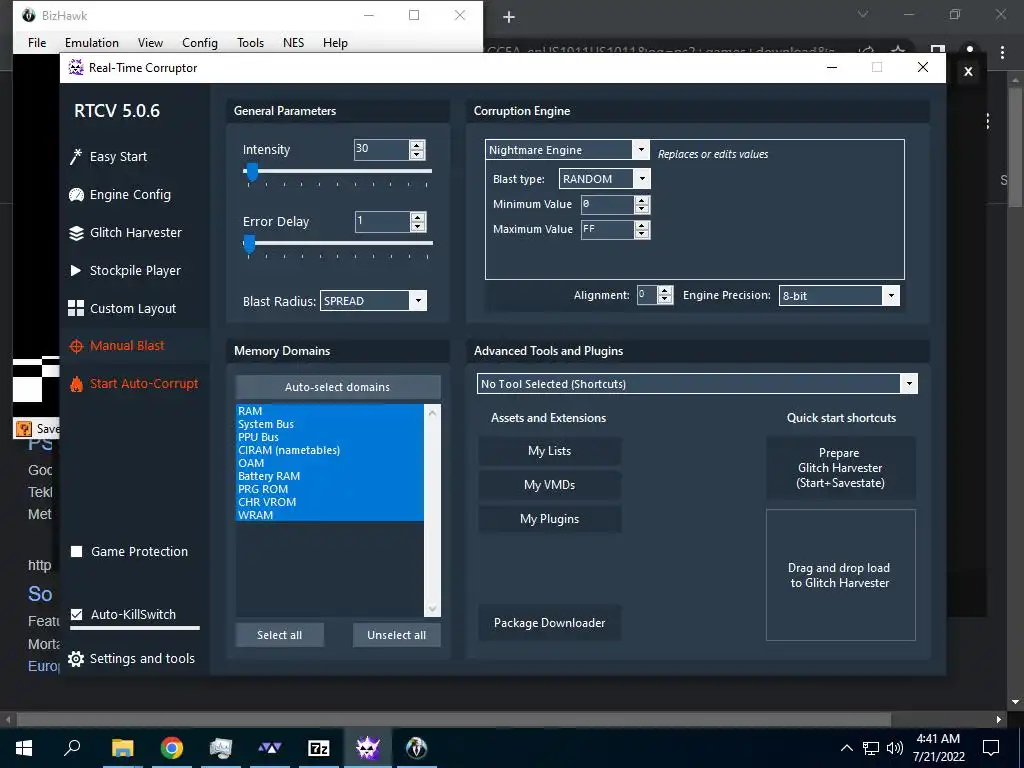
Task: Expand Blast type RANDOM dropdown
Action: point(642,178)
